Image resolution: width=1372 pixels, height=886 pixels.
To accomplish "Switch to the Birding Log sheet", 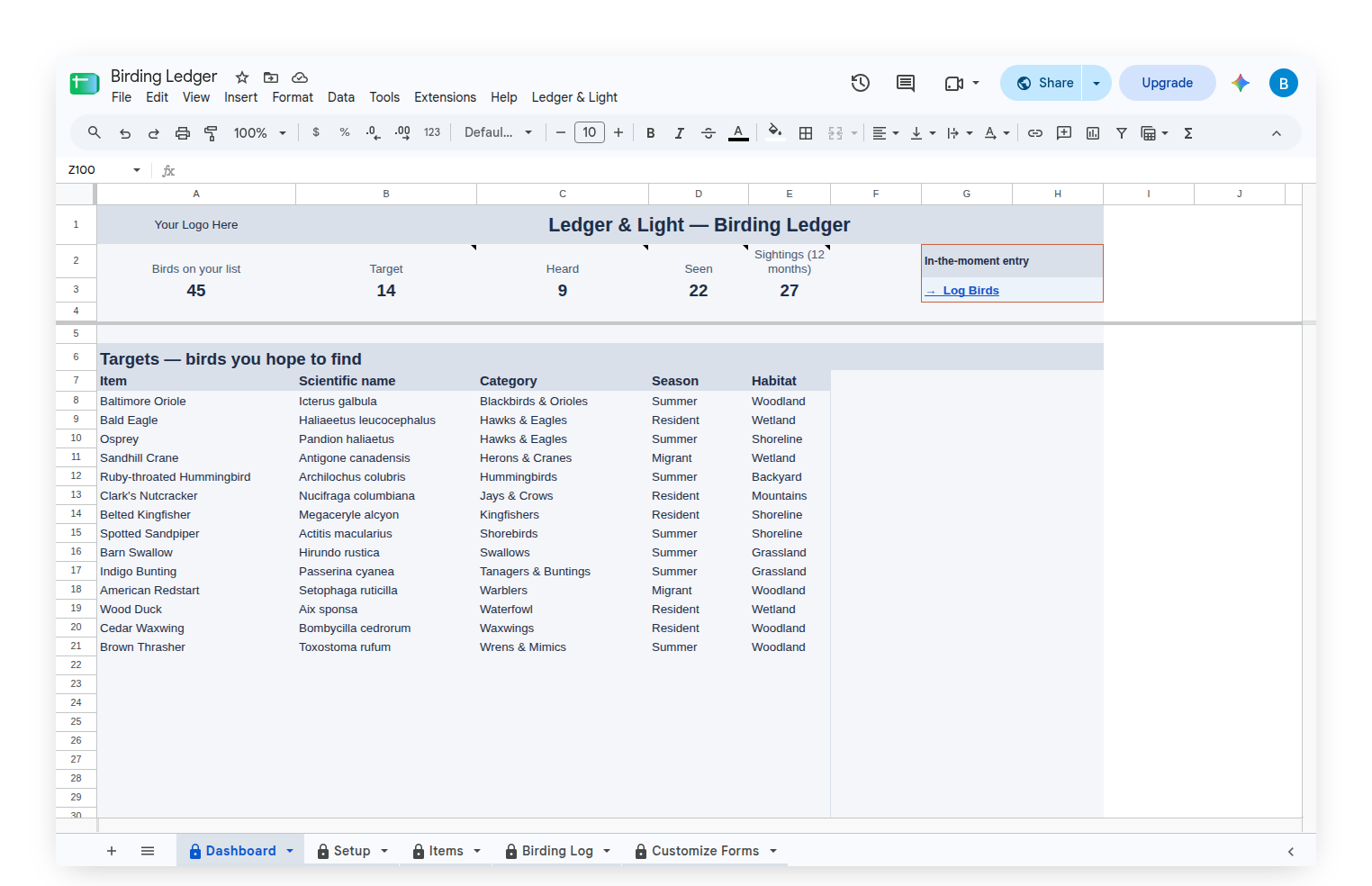I will tap(557, 851).
